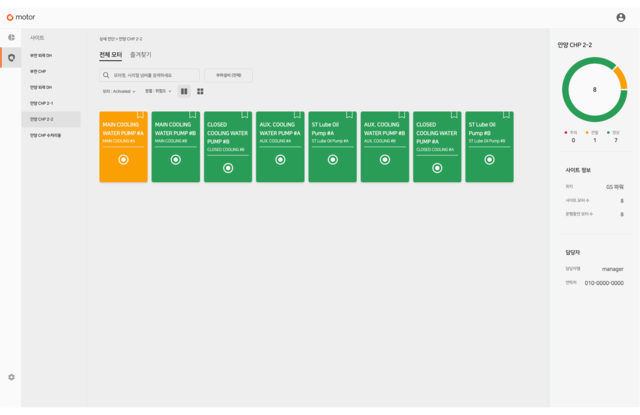Bookmark the MAIN COOLING WATER PUMP #B card
Image resolution: width=640 pixels, height=415 pixels.
pos(192,115)
